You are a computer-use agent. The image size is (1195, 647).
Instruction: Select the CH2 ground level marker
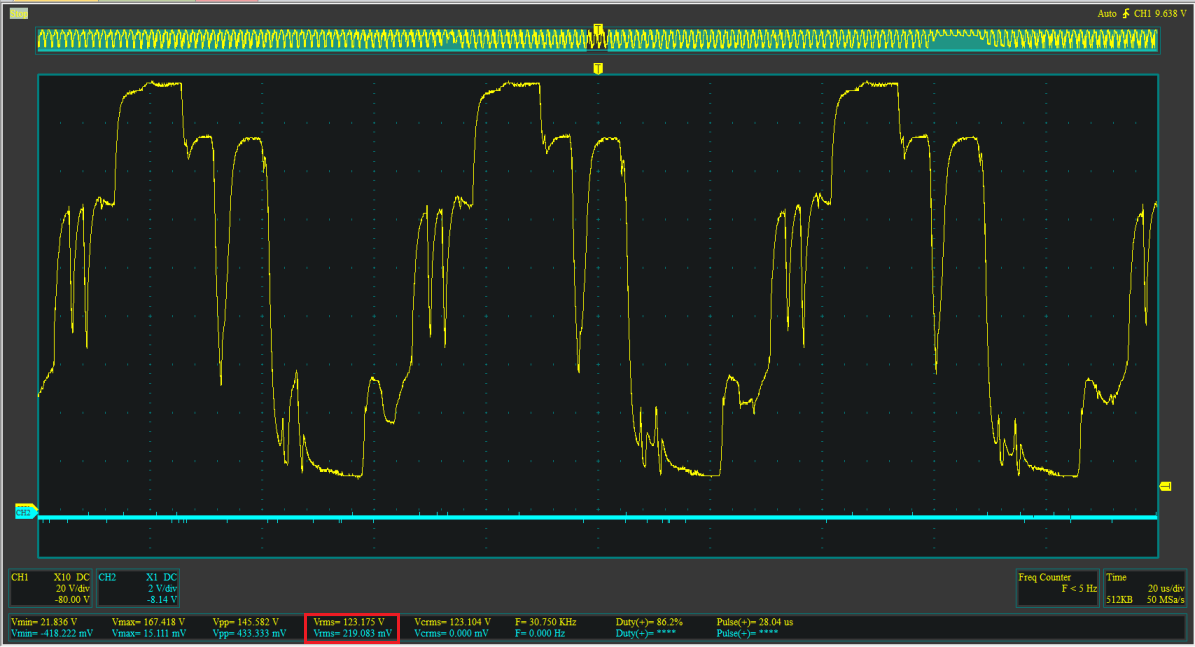coord(24,512)
